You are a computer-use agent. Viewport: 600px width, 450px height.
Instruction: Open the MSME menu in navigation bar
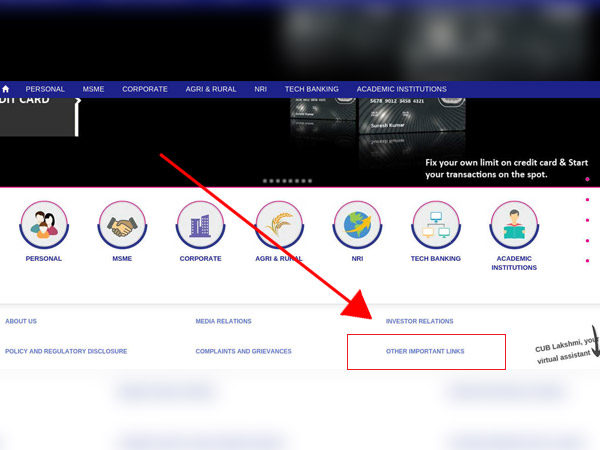pyautogui.click(x=93, y=89)
